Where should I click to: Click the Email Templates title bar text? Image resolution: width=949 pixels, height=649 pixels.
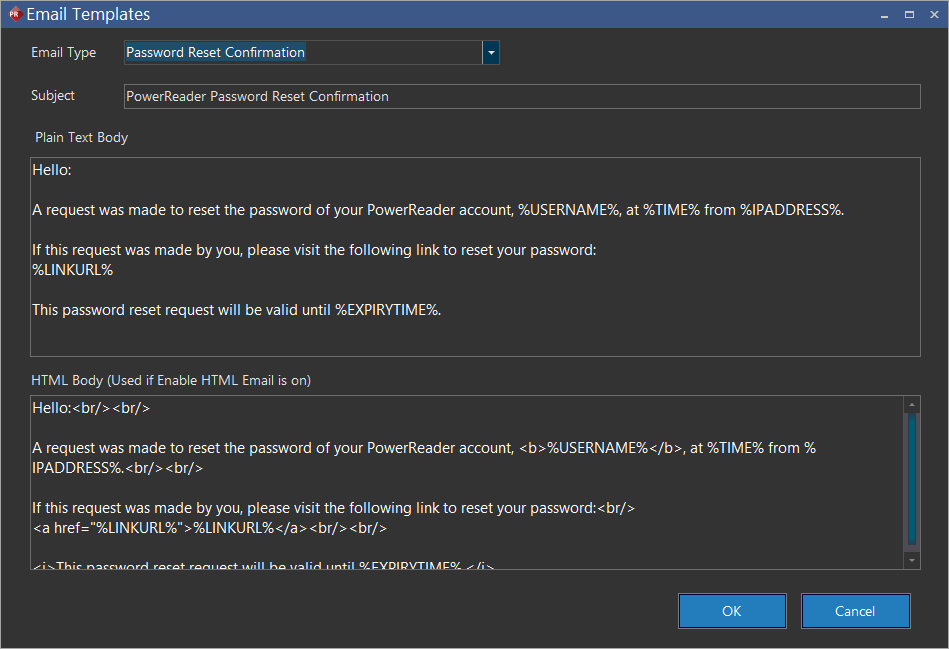coord(88,15)
